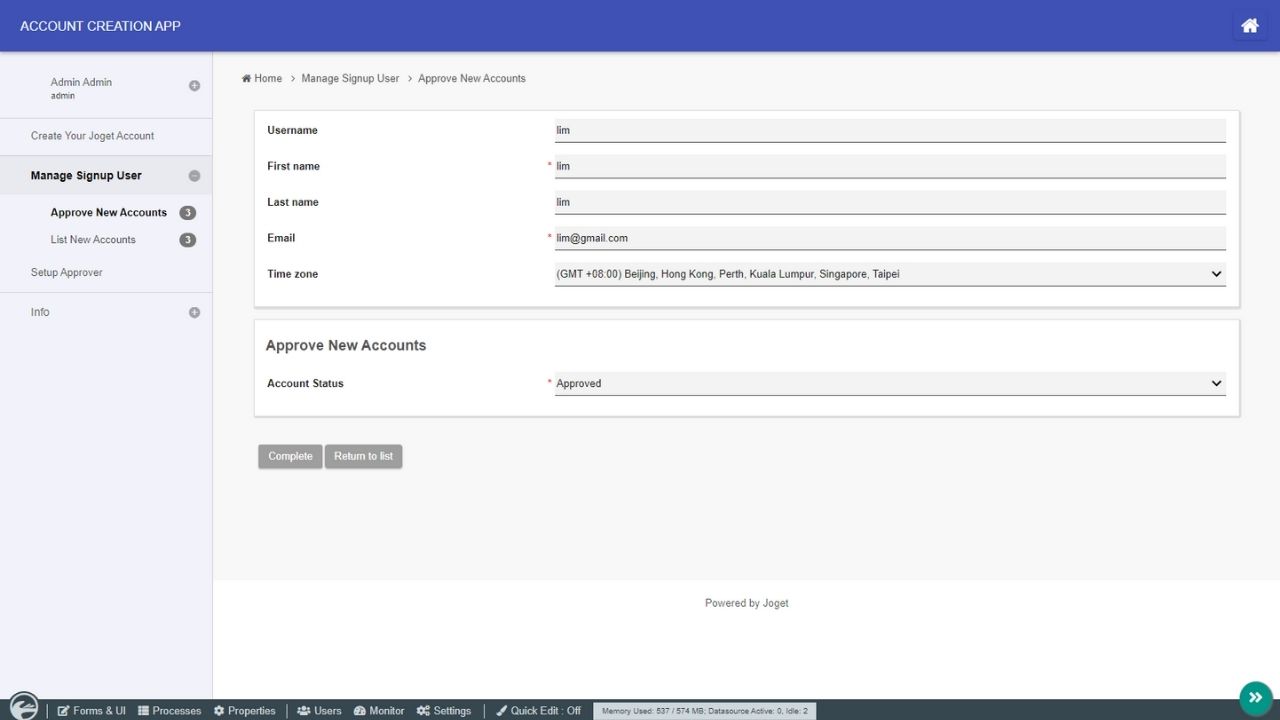The image size is (1280, 720).
Task: Select List New Accounts menu item
Action: 93,240
